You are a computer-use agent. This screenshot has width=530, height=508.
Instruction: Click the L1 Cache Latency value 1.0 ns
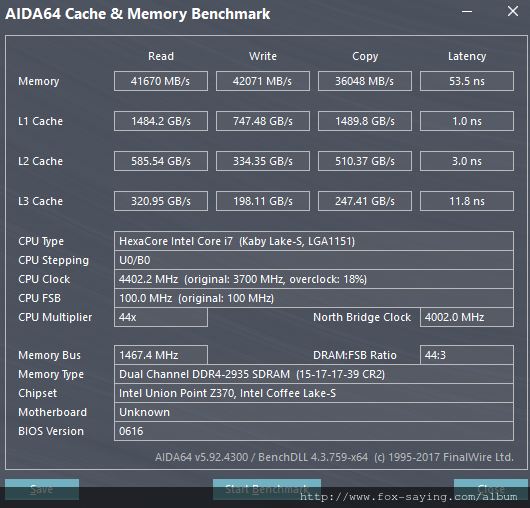pyautogui.click(x=467, y=121)
